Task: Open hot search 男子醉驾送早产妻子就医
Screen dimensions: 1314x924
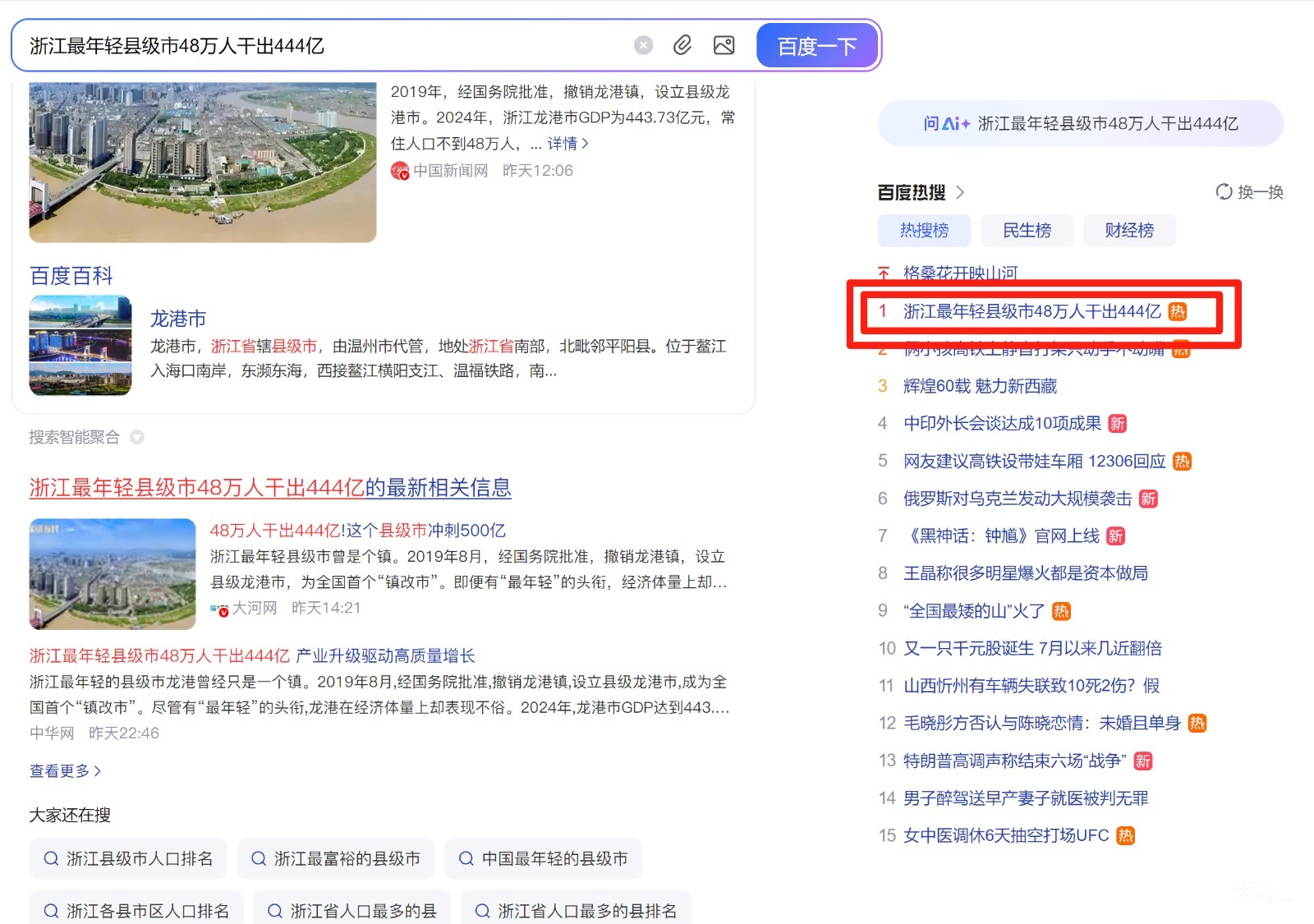Action: [1026, 798]
